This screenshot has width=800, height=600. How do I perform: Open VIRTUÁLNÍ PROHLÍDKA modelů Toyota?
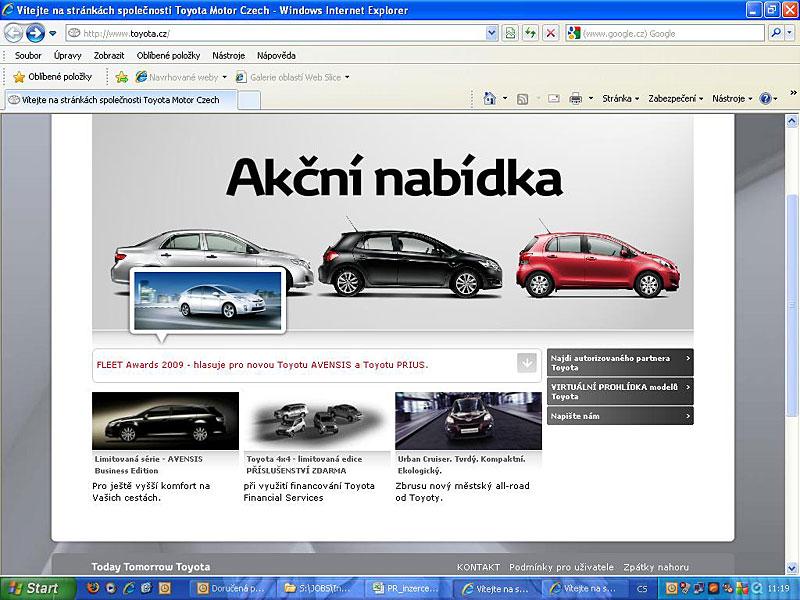pos(620,392)
